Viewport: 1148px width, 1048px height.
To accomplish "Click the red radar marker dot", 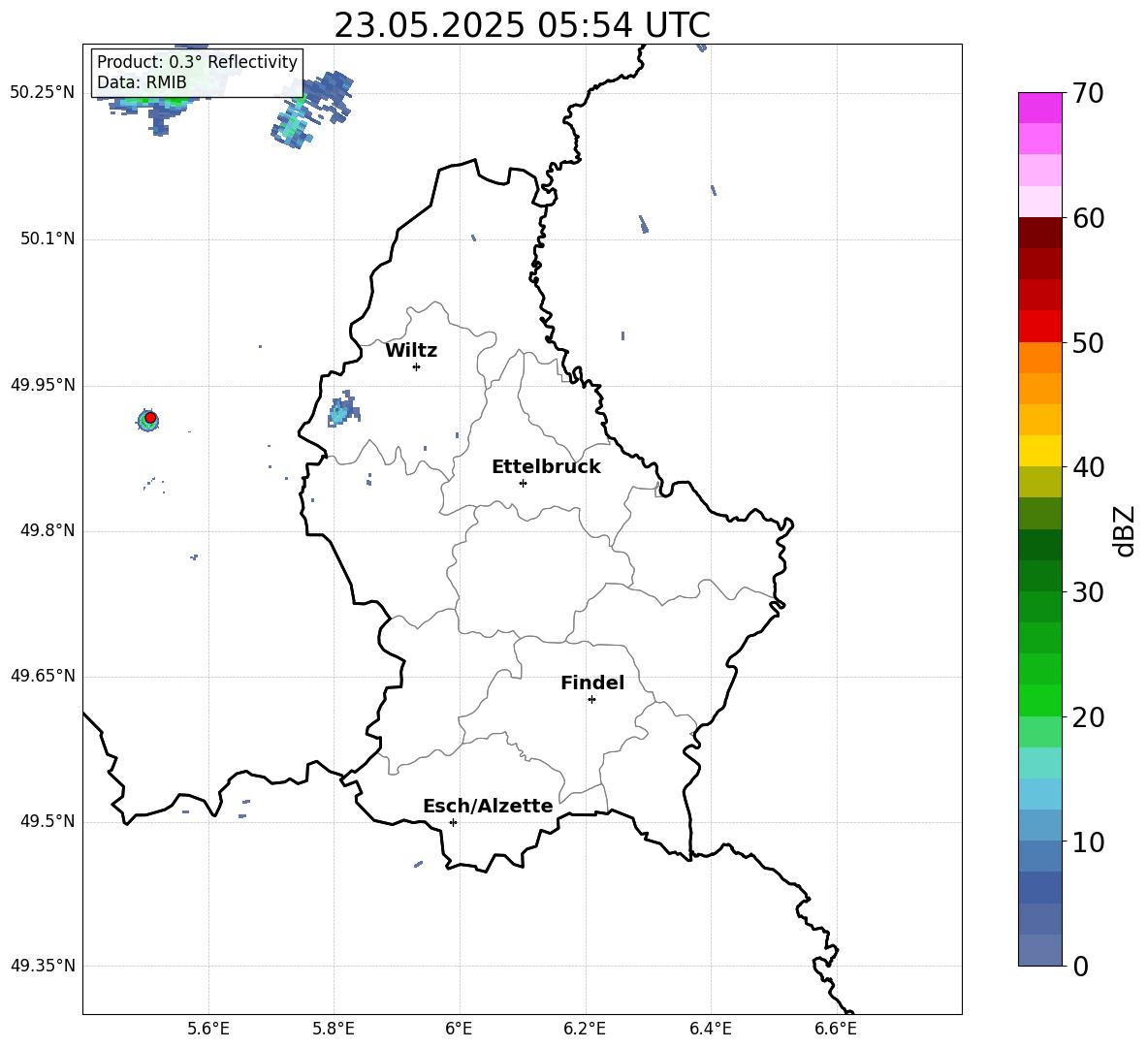I will (150, 418).
